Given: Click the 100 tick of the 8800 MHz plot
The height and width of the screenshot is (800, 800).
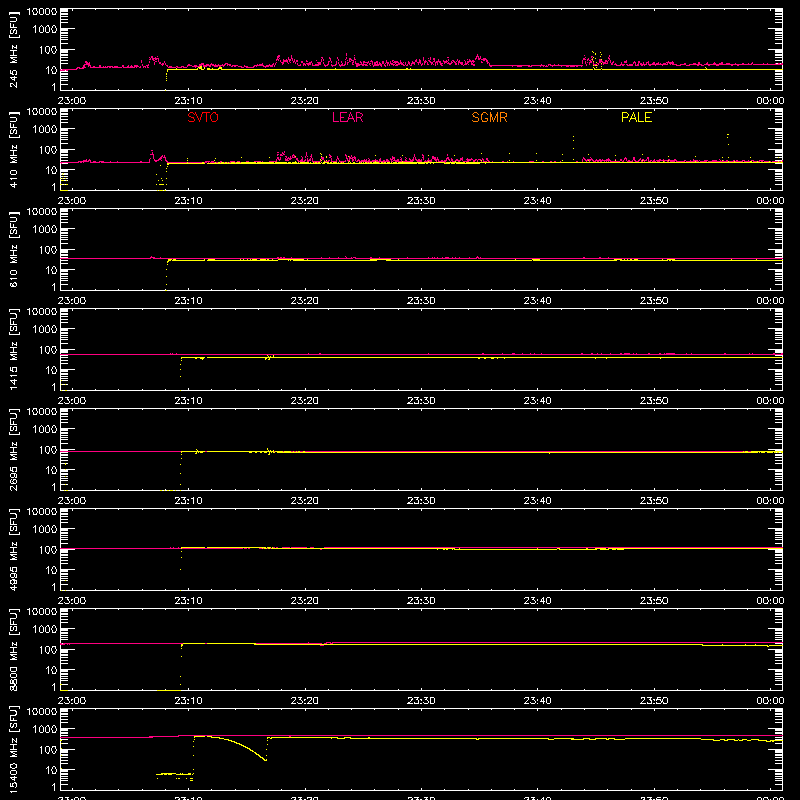Looking at the screenshot, I should point(48,650).
